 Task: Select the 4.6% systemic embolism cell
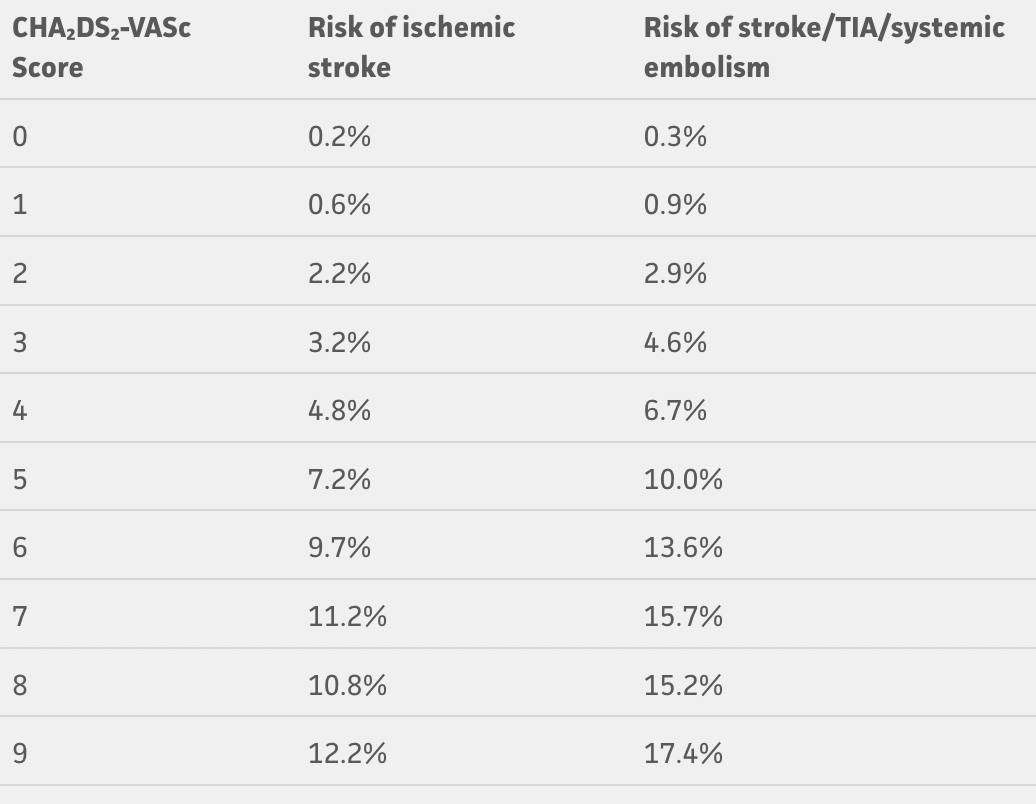675,342
